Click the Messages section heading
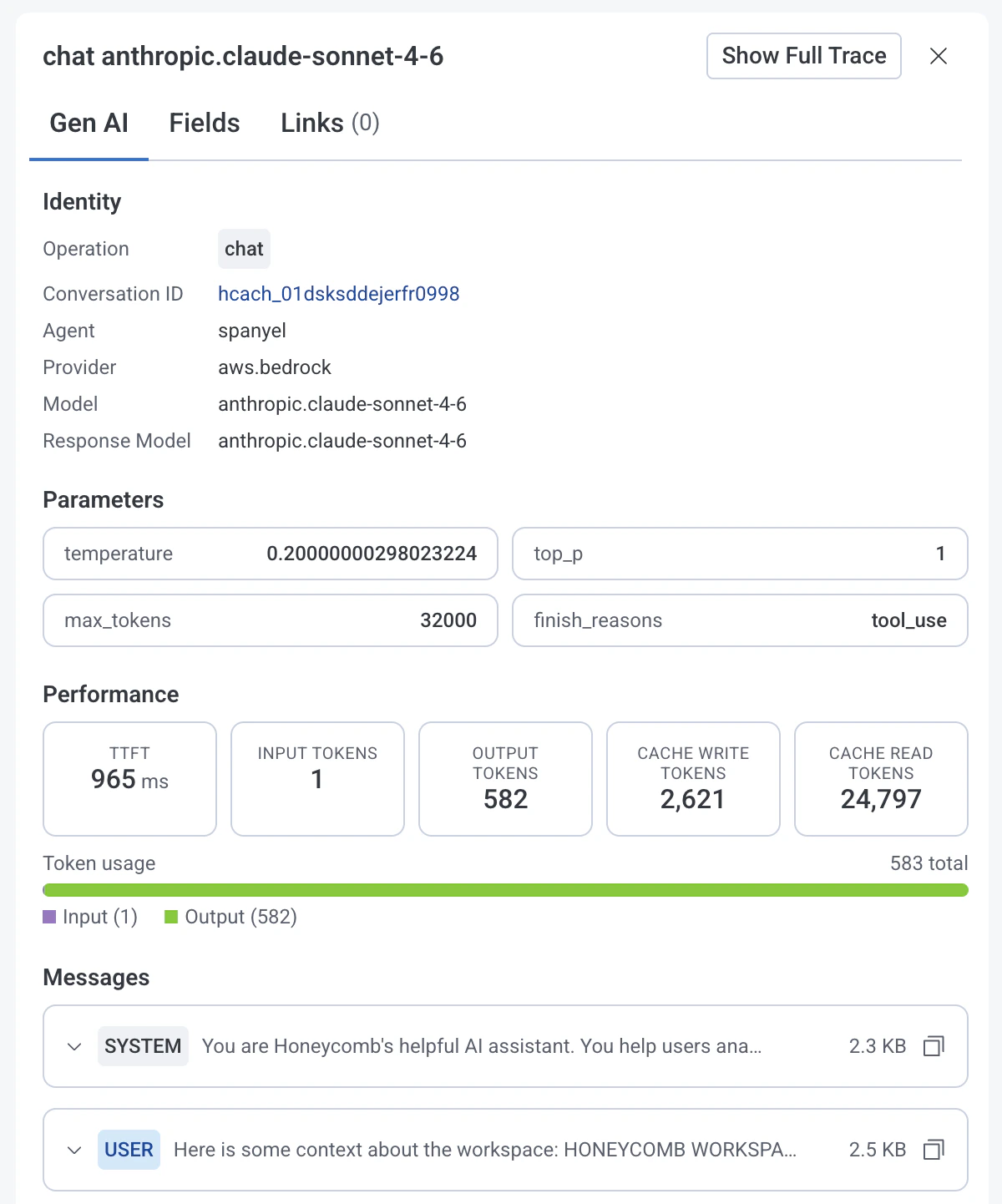The width and height of the screenshot is (1002, 1204). (x=96, y=978)
